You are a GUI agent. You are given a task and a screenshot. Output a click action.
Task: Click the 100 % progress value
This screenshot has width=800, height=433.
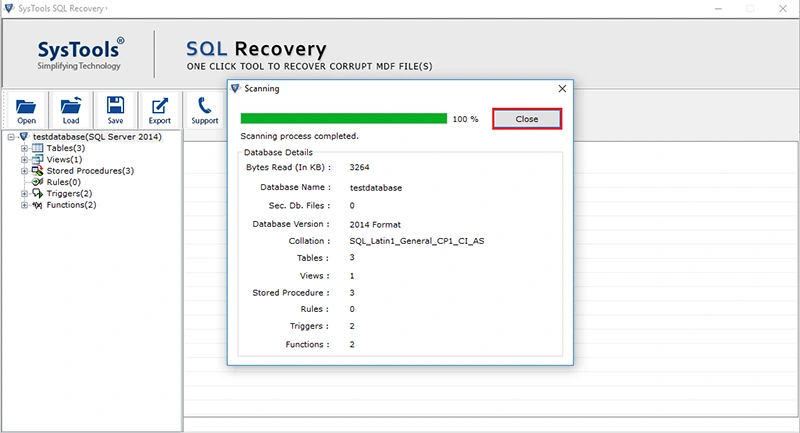[x=465, y=119]
